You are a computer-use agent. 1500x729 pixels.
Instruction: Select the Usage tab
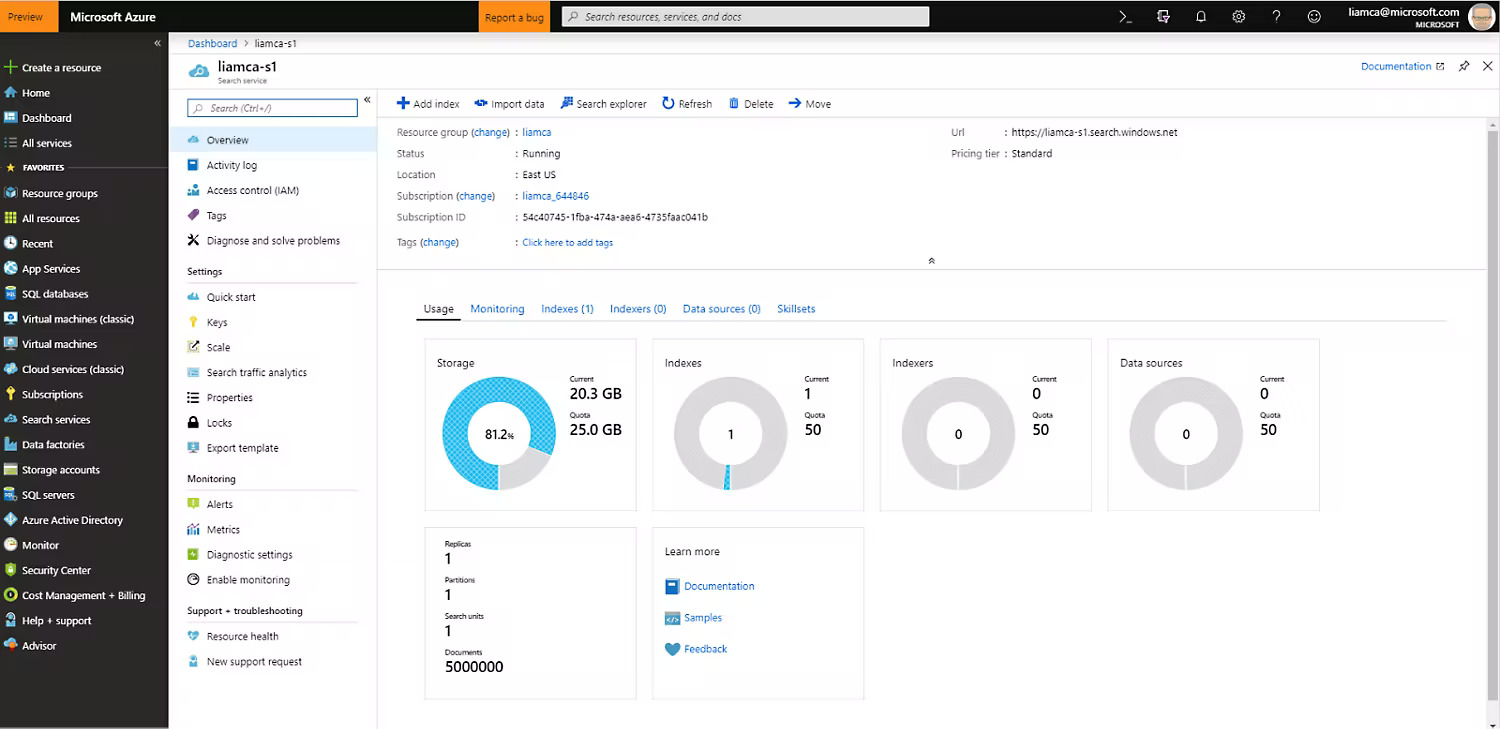[x=438, y=309]
